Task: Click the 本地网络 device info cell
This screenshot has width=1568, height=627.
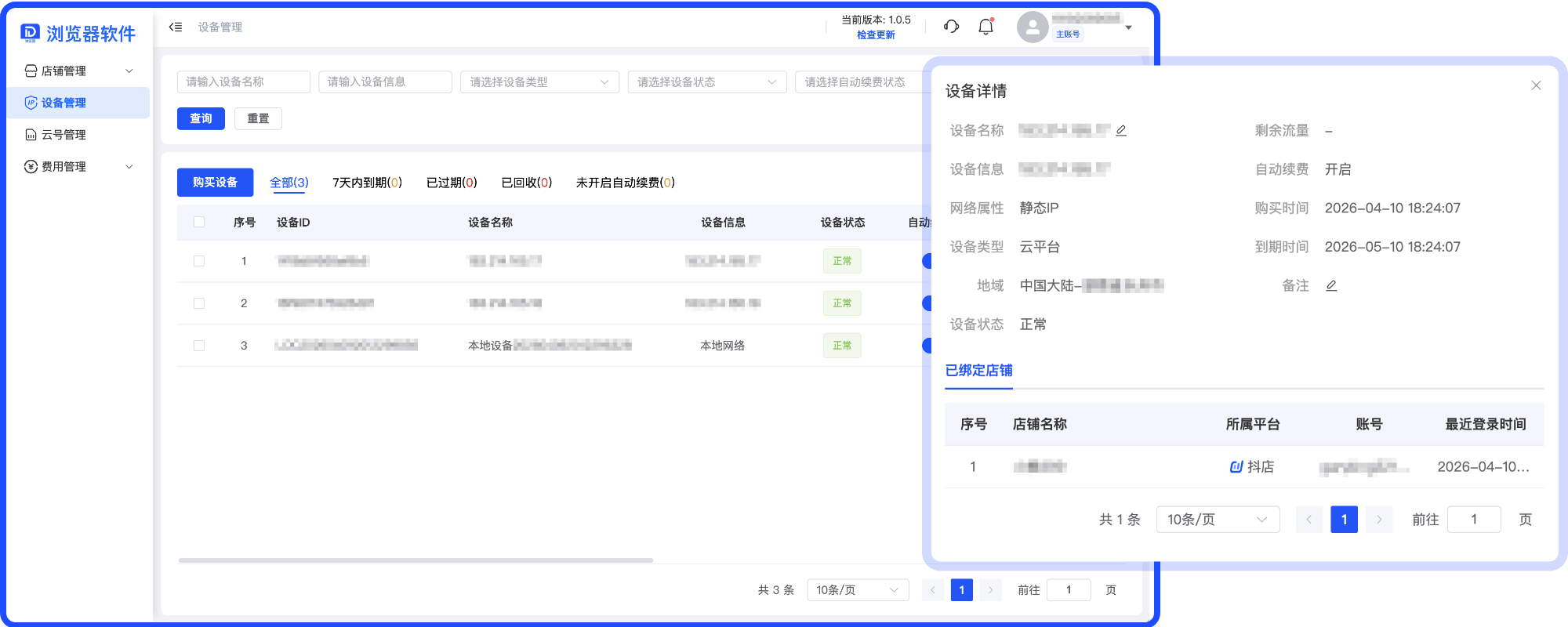Action: (723, 346)
